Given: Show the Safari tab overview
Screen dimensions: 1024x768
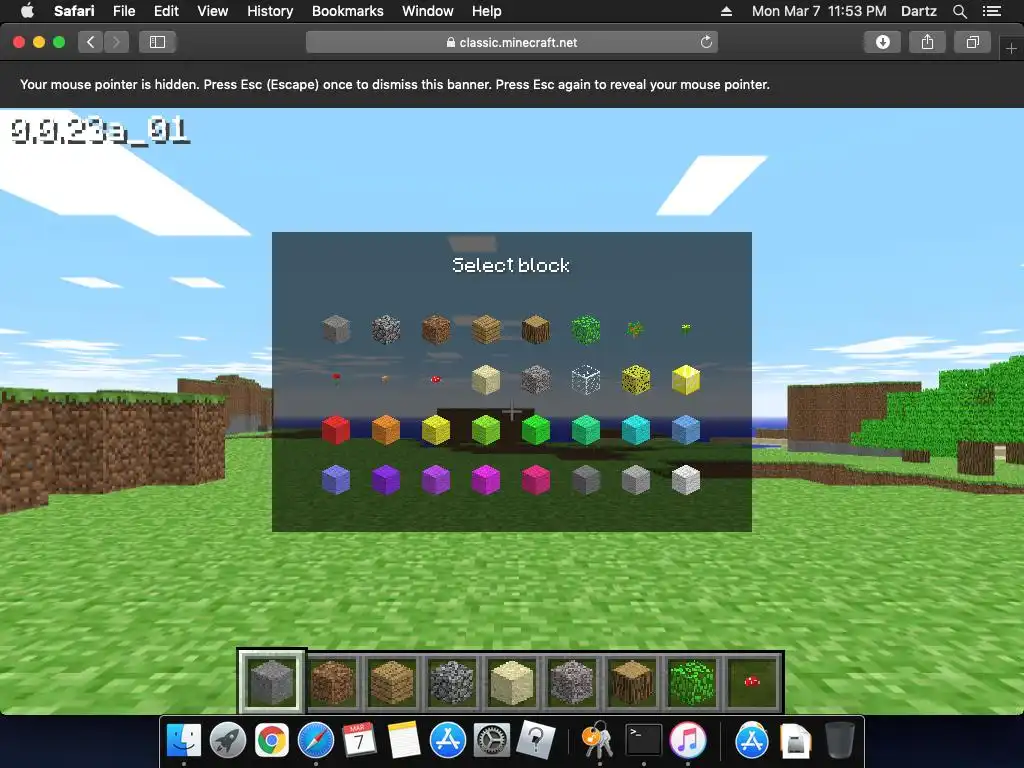Looking at the screenshot, I should click(x=972, y=42).
